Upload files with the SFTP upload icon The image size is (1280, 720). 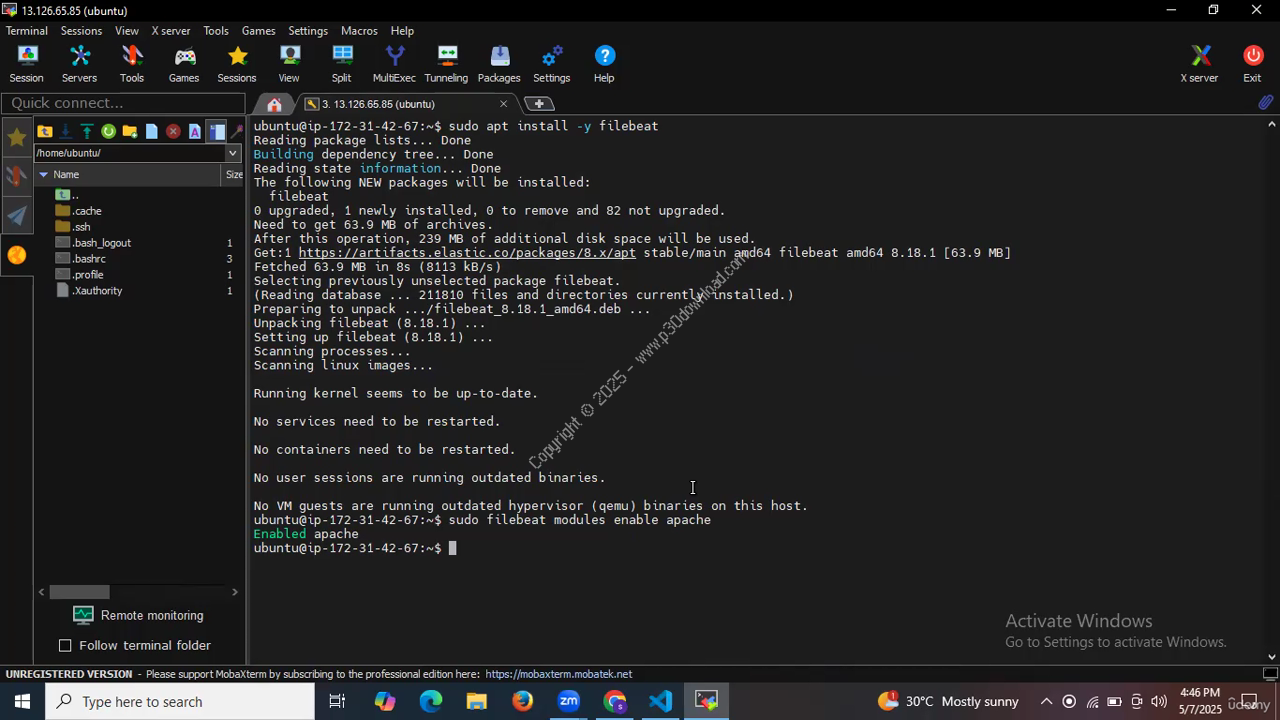point(87,132)
